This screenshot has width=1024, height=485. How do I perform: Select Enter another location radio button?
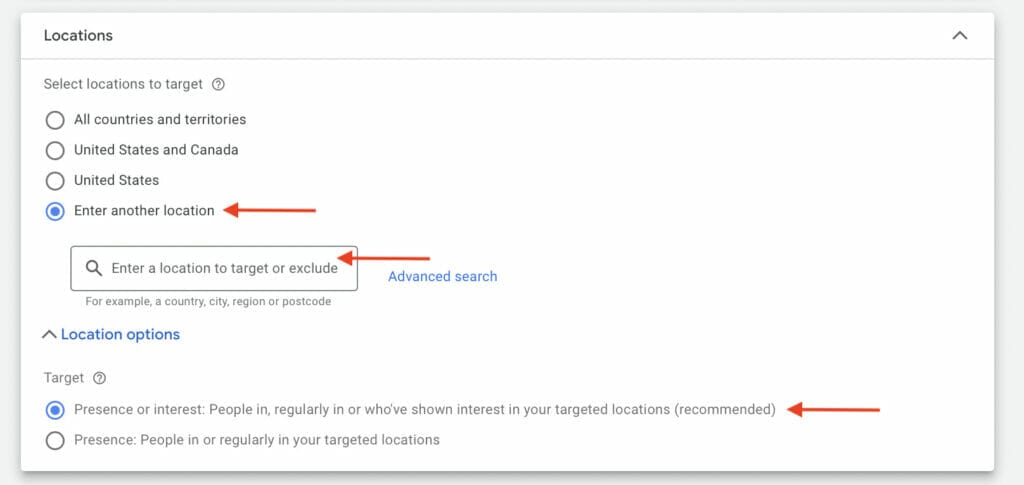coord(55,211)
